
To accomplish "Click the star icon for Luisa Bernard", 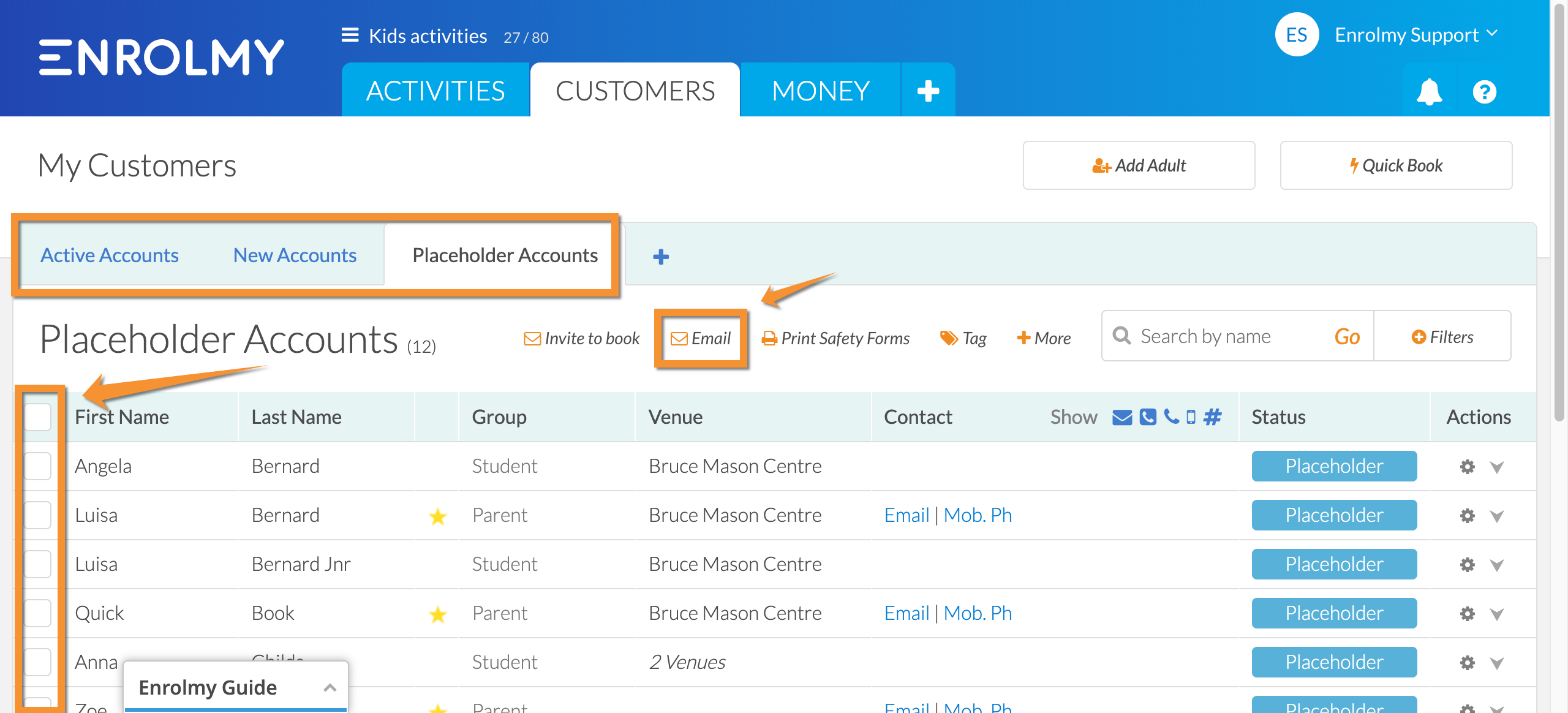I will click(x=437, y=516).
